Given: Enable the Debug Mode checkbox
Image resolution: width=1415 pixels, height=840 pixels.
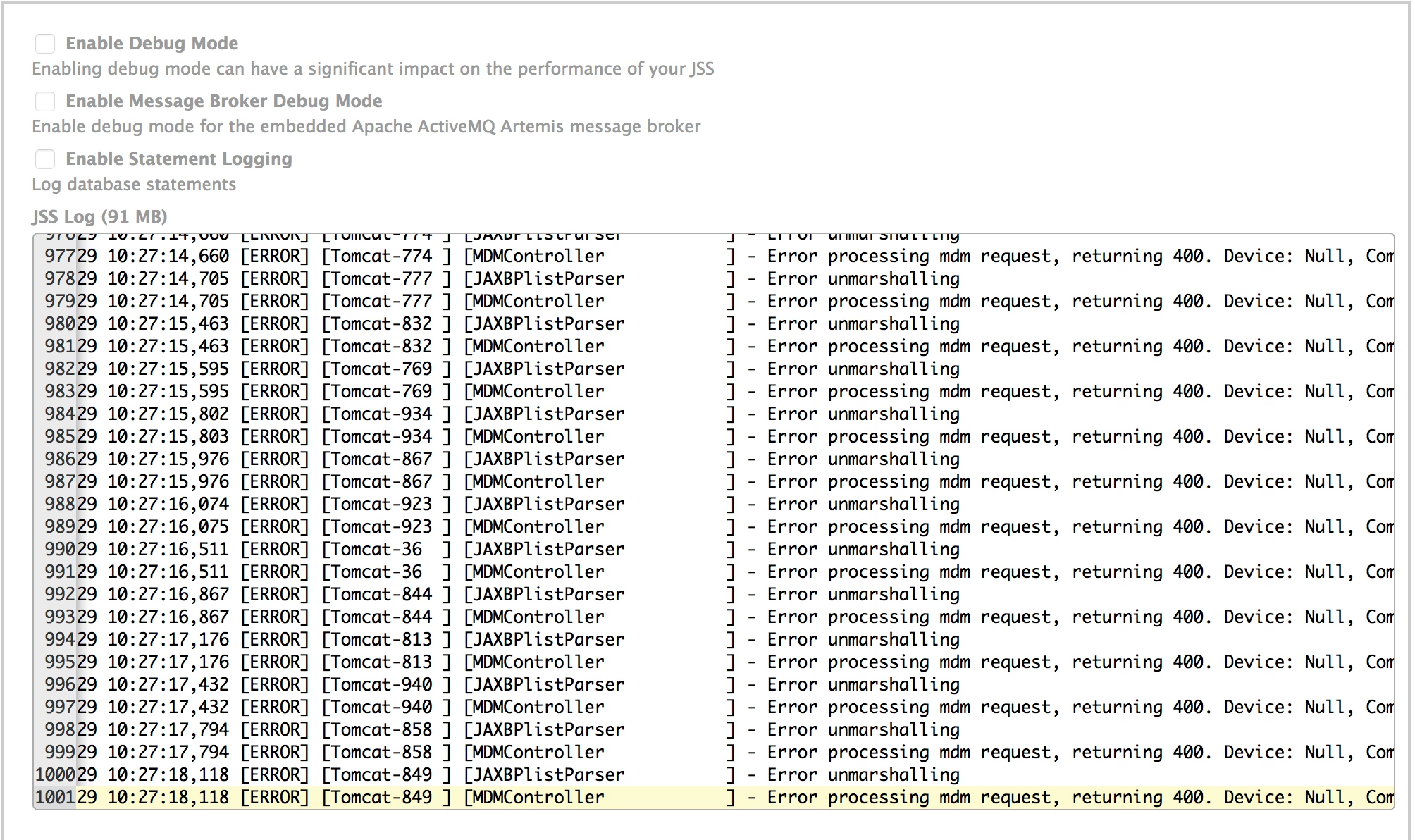Looking at the screenshot, I should click(x=45, y=44).
